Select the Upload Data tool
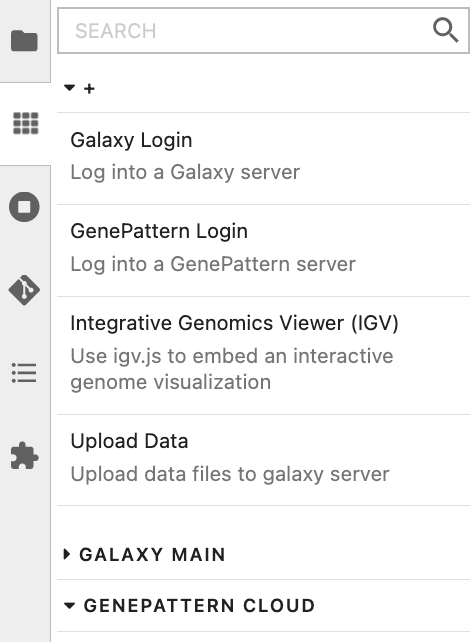The height and width of the screenshot is (642, 475). coord(263,460)
